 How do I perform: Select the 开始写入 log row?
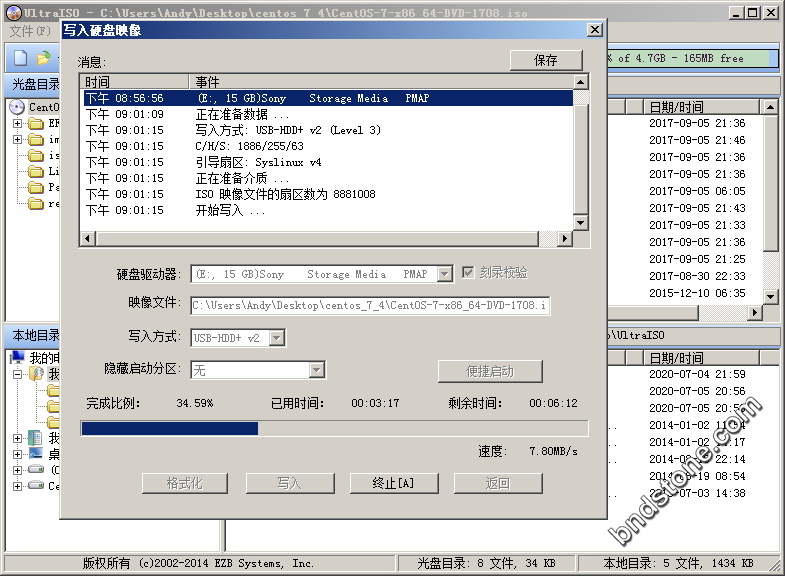(x=328, y=210)
